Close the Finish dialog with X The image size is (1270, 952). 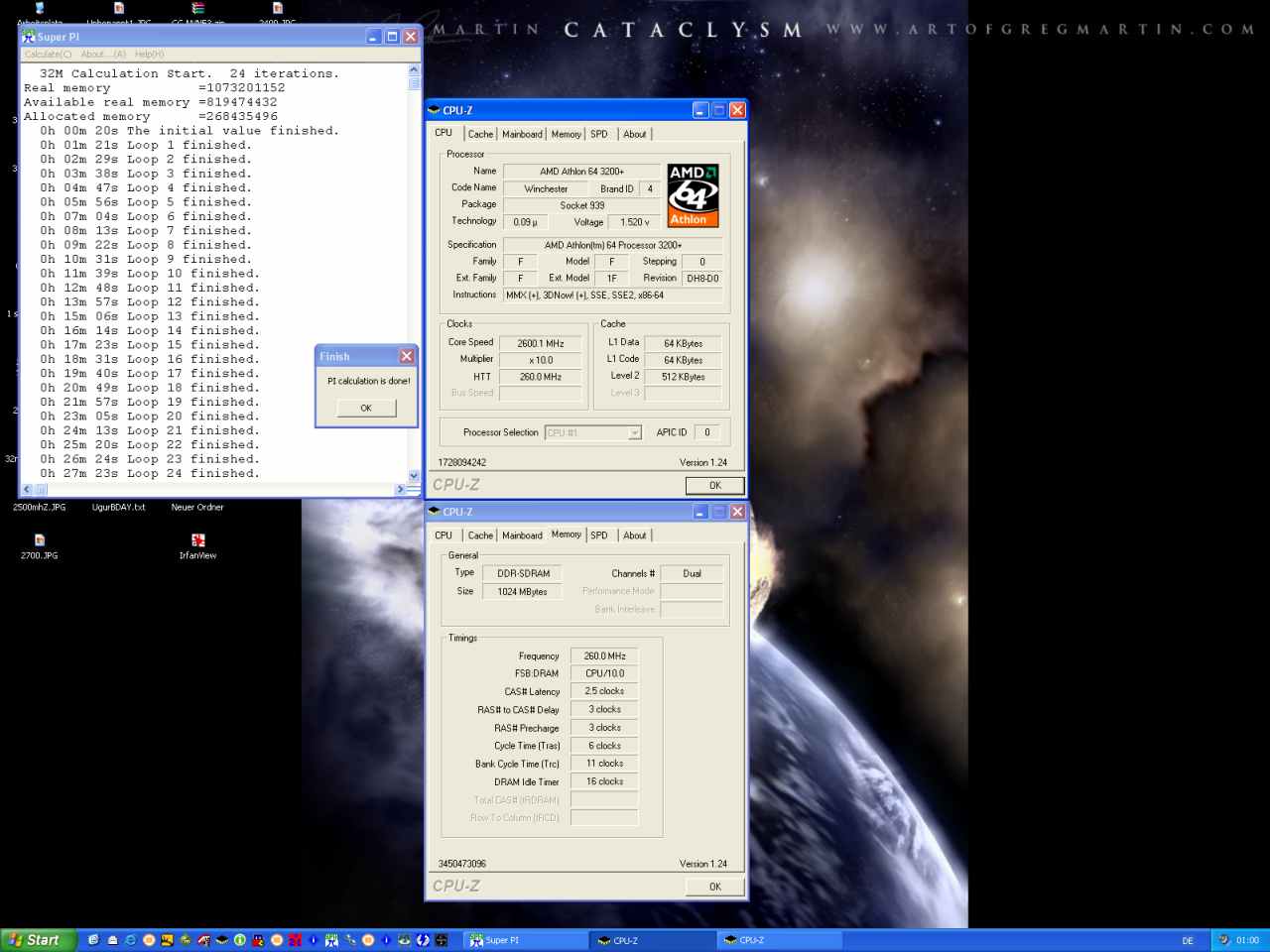[407, 356]
